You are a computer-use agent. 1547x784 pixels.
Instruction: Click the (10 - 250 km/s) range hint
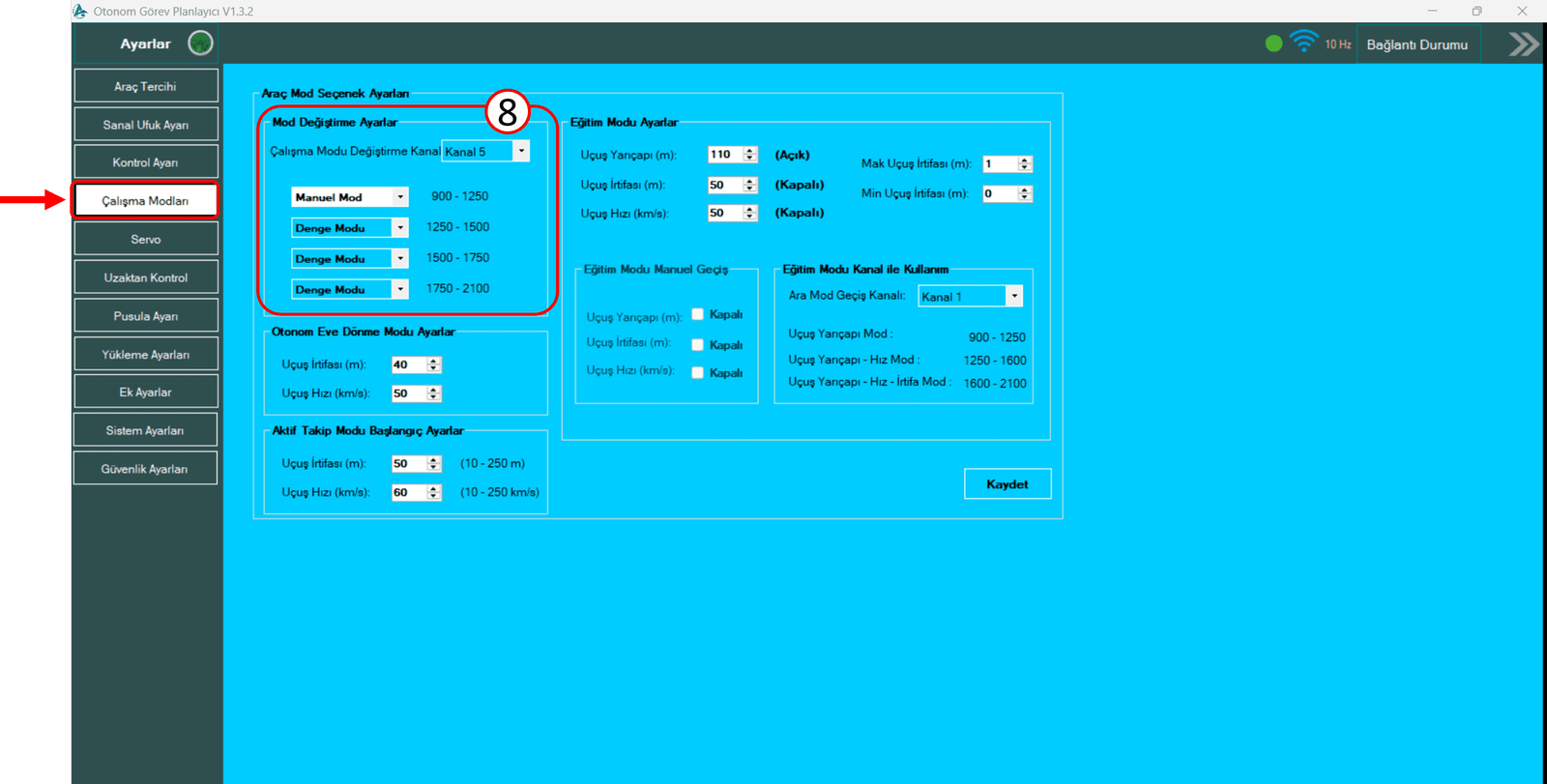click(500, 492)
